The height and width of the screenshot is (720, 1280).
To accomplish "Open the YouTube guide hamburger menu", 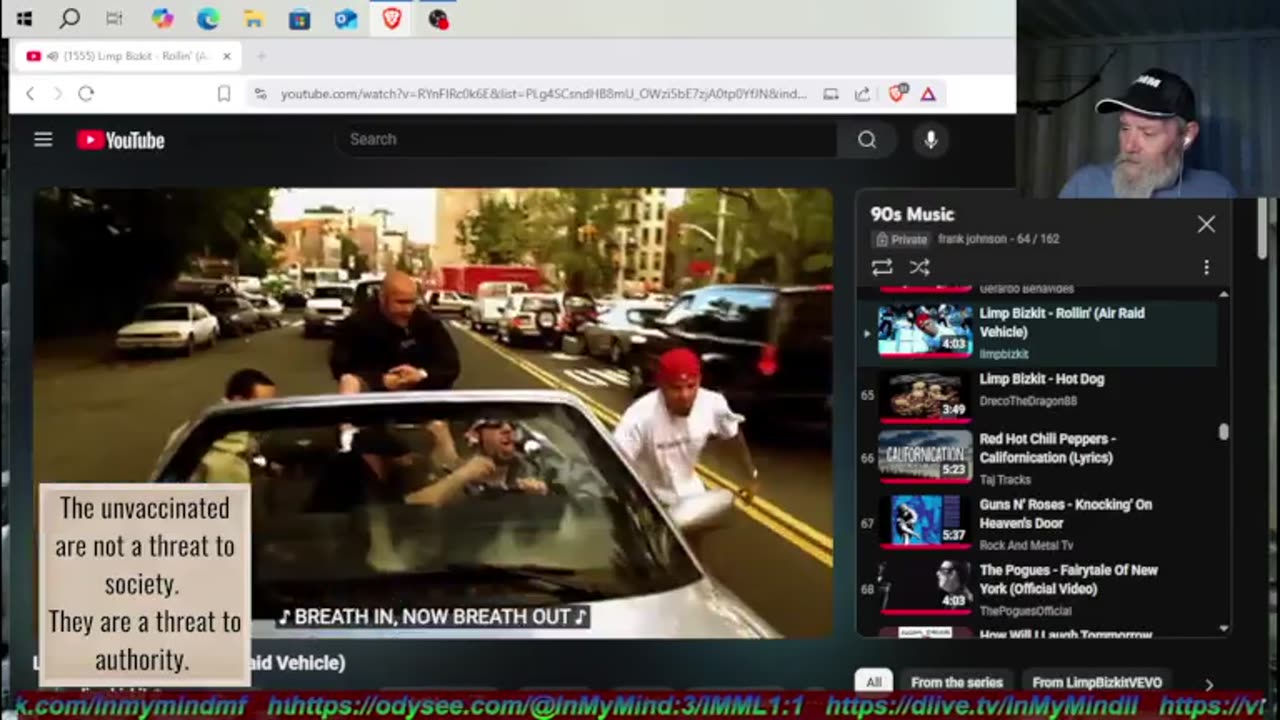I will click(x=43, y=140).
